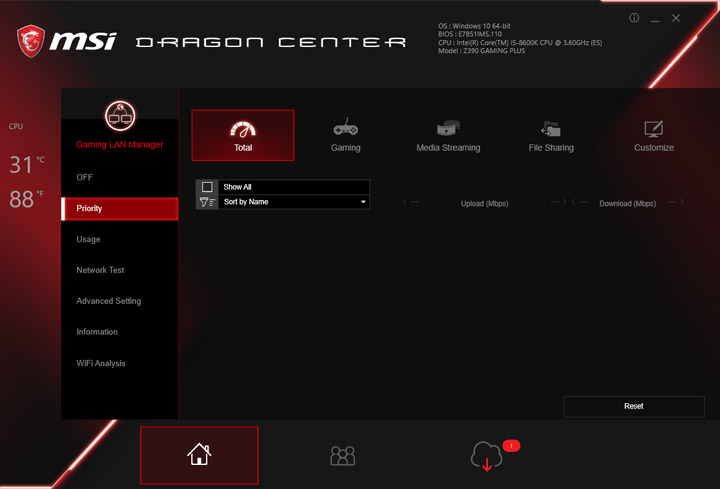Click the Gaming LAN Manager network icon

pyautogui.click(x=120, y=116)
